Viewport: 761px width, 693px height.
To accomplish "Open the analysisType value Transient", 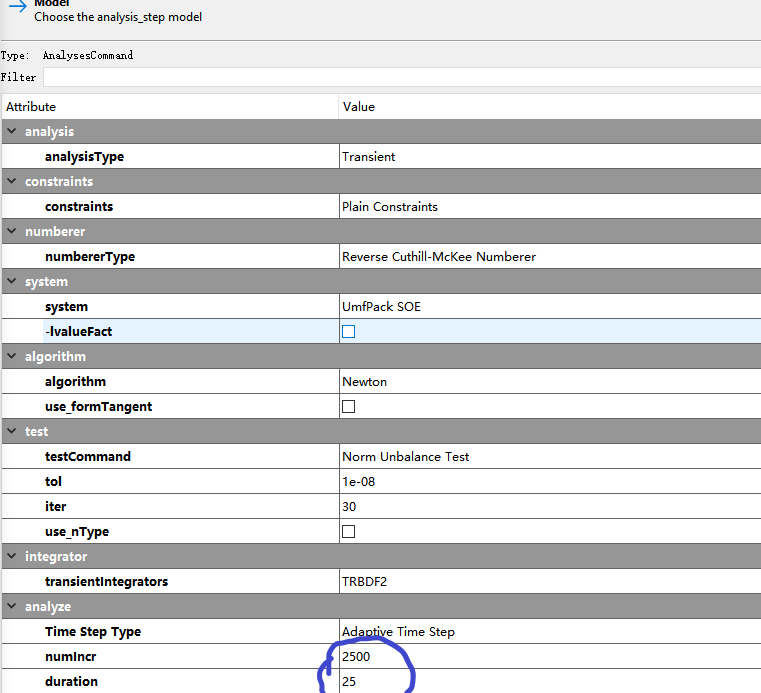I will (x=368, y=157).
